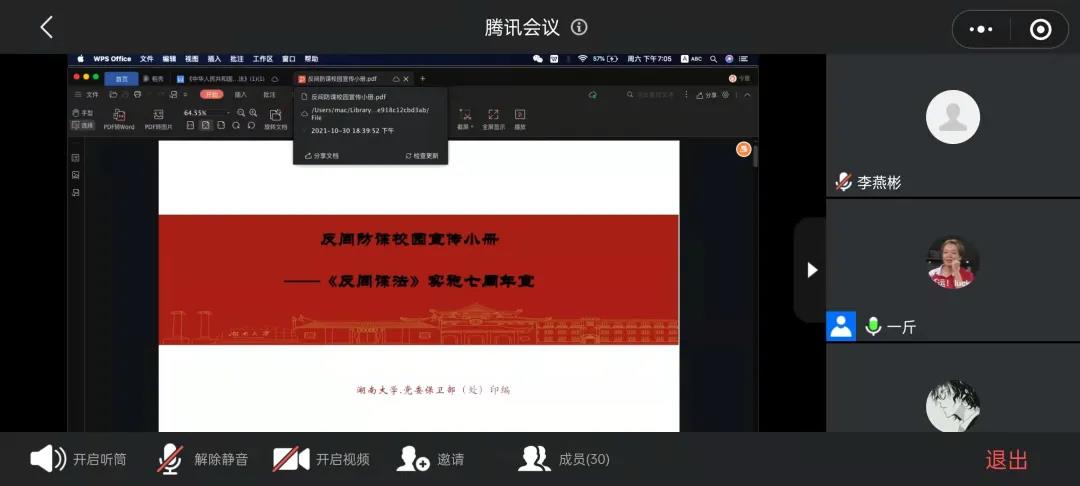This screenshot has height=486, width=1080.
Task: Collapse the participant panel with arrow handle
Action: point(811,270)
